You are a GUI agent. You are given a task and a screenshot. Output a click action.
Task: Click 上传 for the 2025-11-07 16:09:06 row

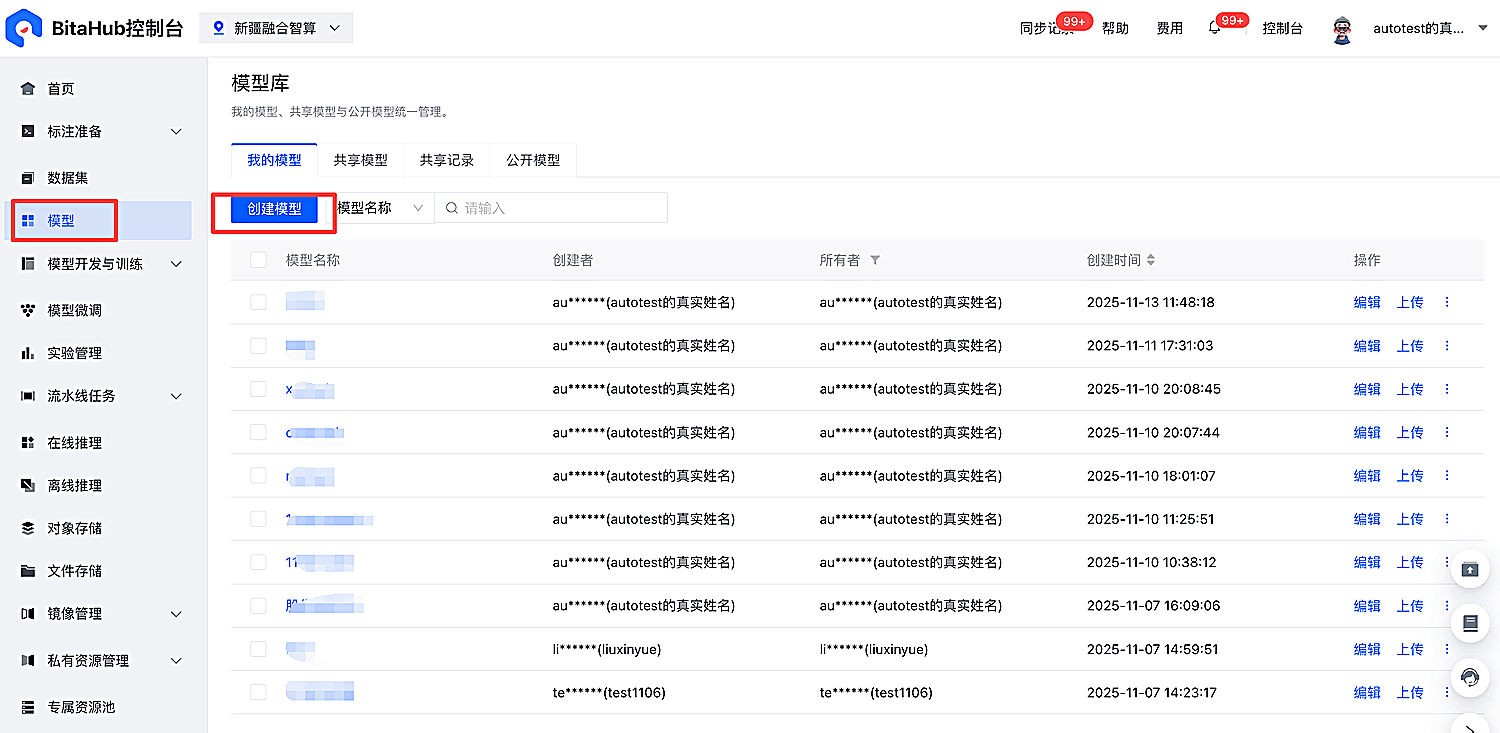pos(1410,606)
